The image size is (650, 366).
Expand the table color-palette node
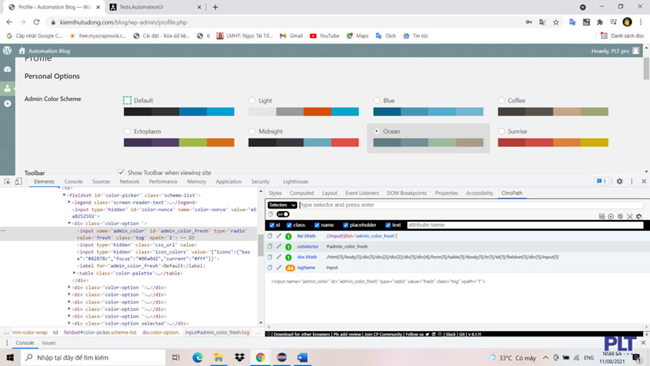coord(74,273)
